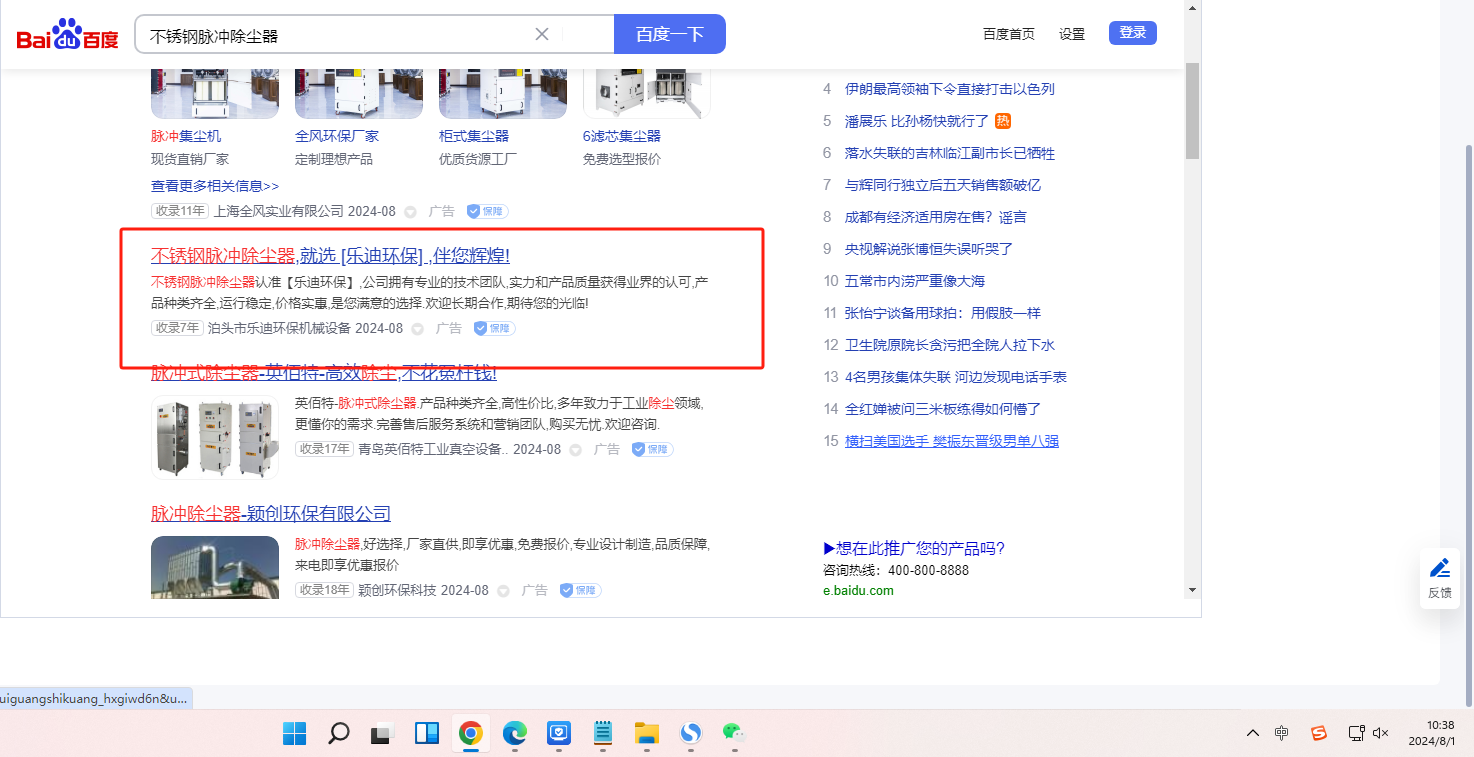The height and width of the screenshot is (757, 1474).
Task: Open Sogou browser from the taskbar
Action: click(690, 734)
